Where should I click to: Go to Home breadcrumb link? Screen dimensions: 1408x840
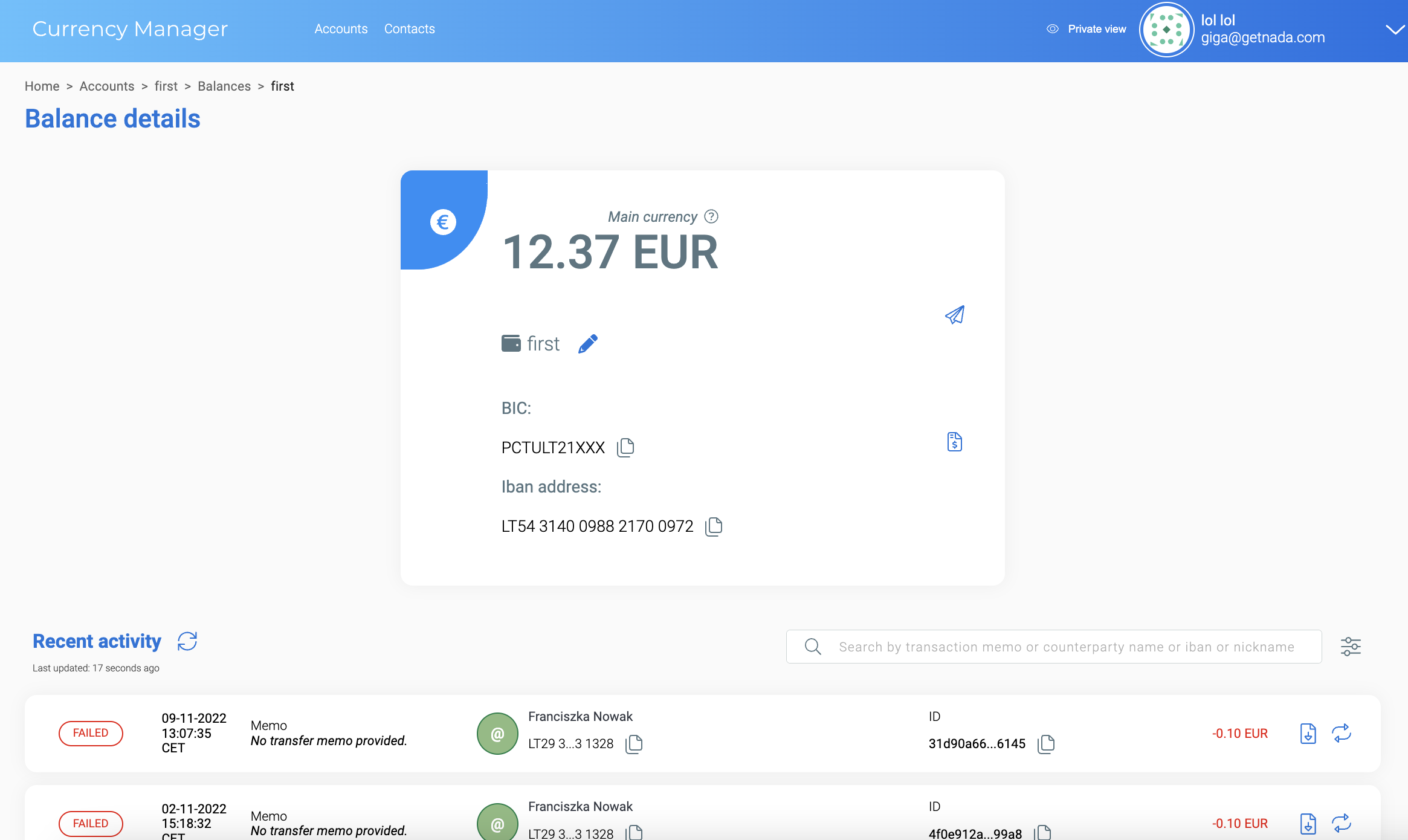click(42, 86)
